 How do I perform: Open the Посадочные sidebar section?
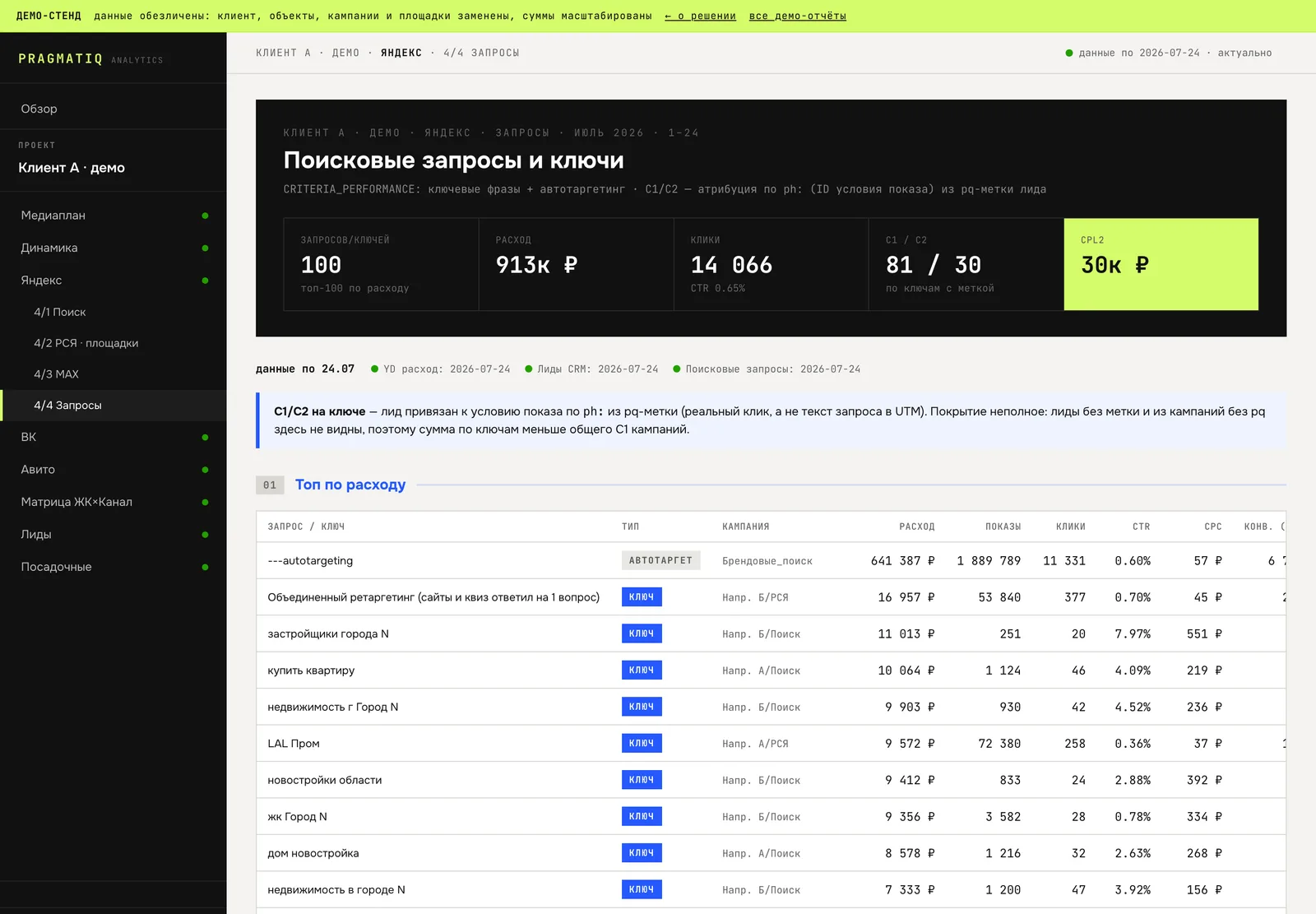pos(114,567)
